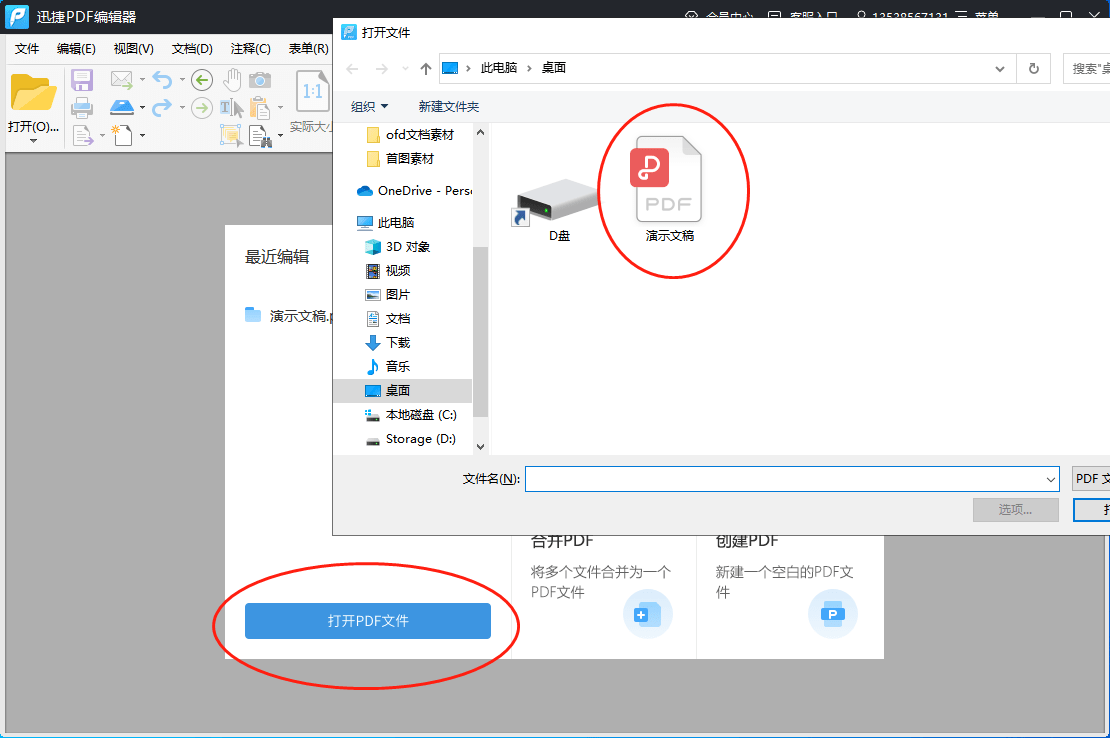Click the binoculars Find document icon

(260, 136)
